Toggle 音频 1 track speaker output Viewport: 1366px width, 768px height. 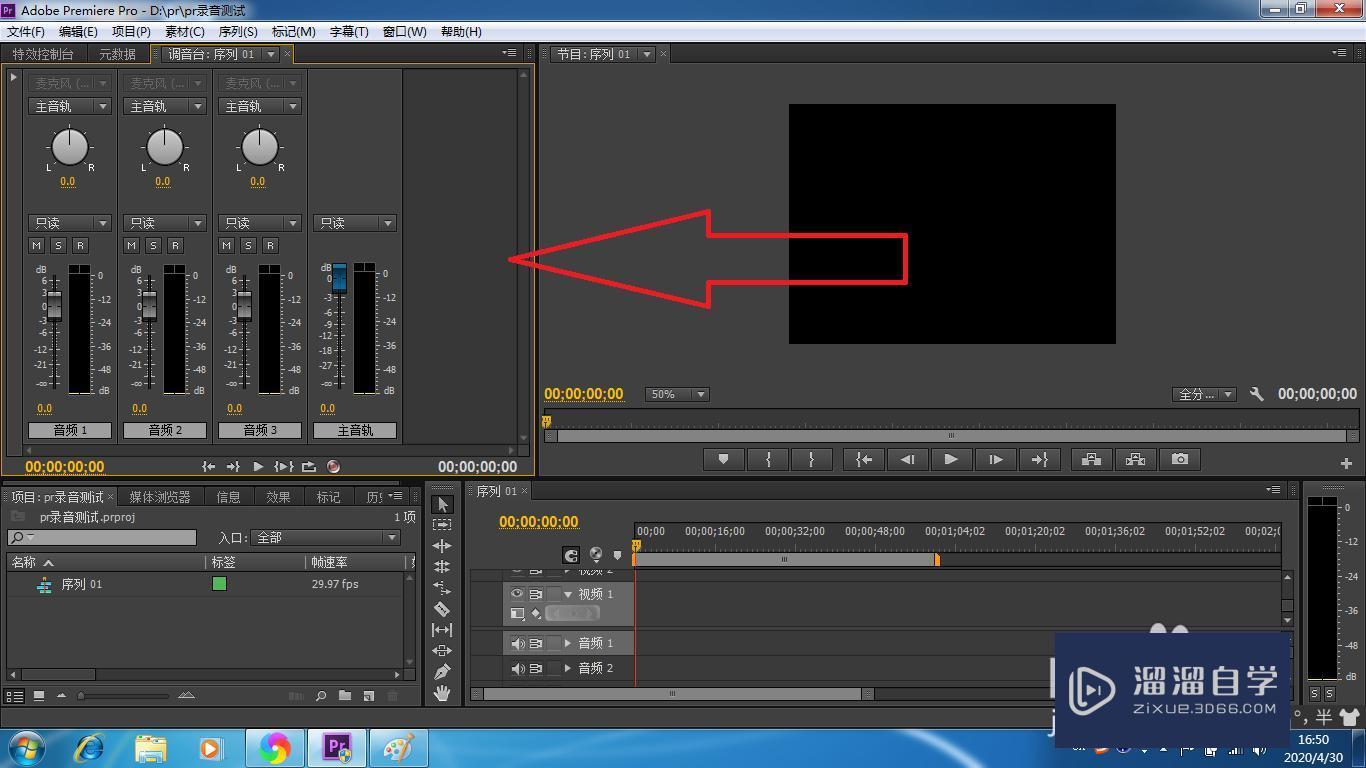pos(517,643)
